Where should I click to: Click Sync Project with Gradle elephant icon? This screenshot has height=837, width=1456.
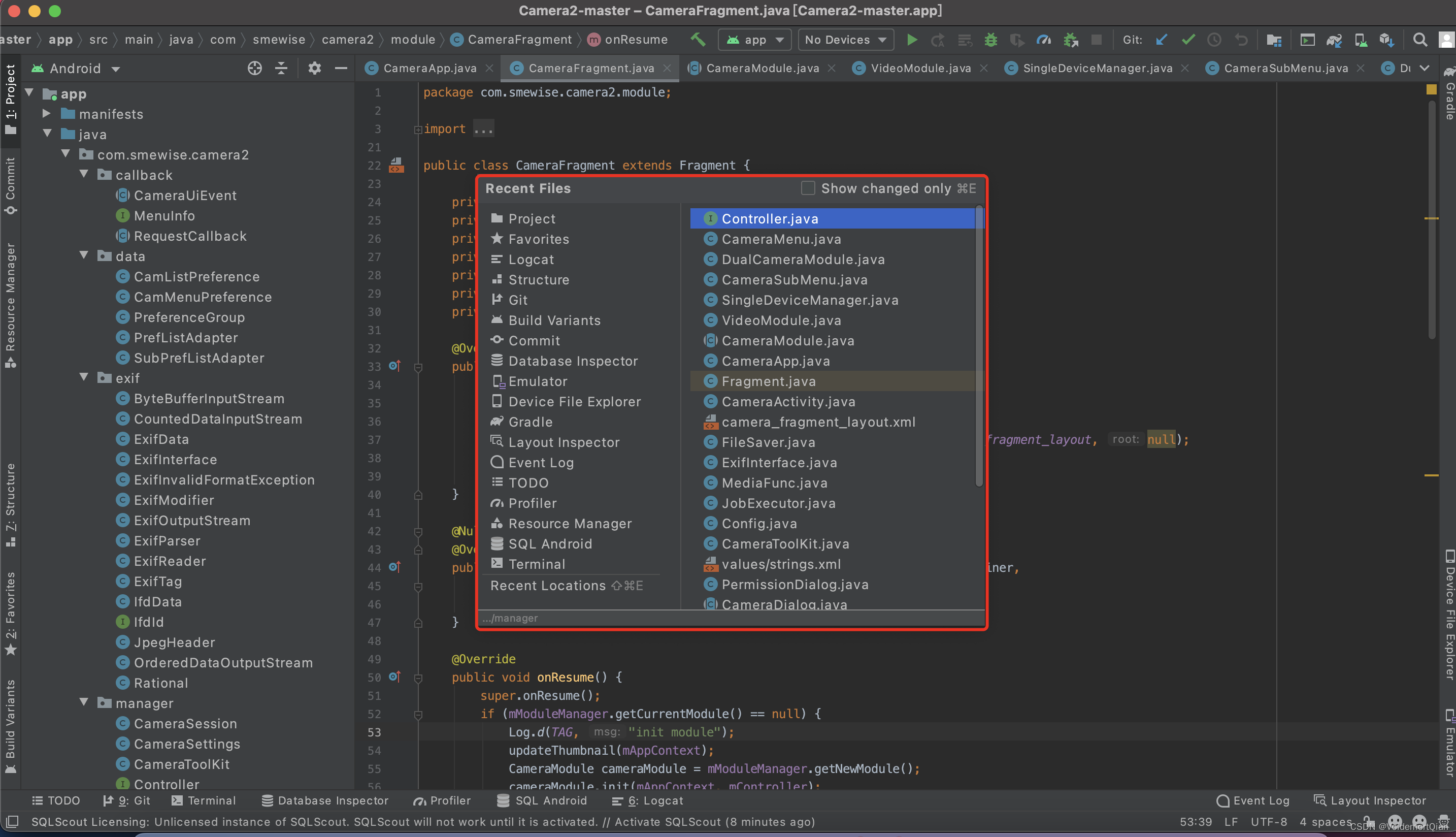tap(1334, 40)
